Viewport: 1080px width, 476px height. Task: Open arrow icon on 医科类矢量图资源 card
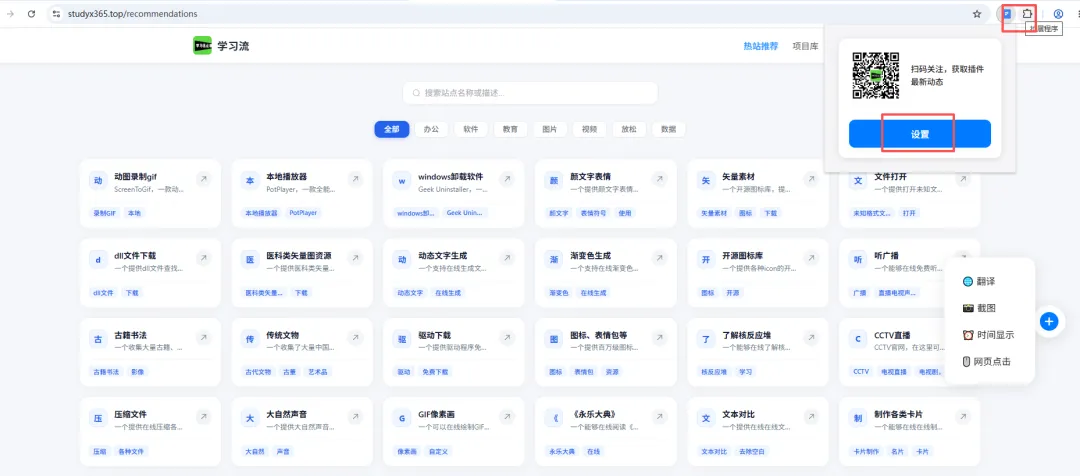355,258
